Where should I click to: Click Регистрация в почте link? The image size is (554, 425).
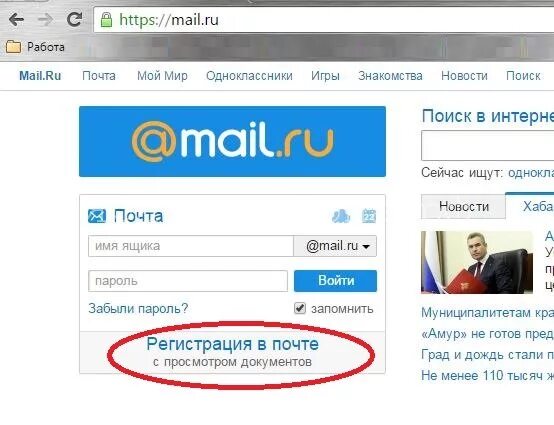(232, 344)
